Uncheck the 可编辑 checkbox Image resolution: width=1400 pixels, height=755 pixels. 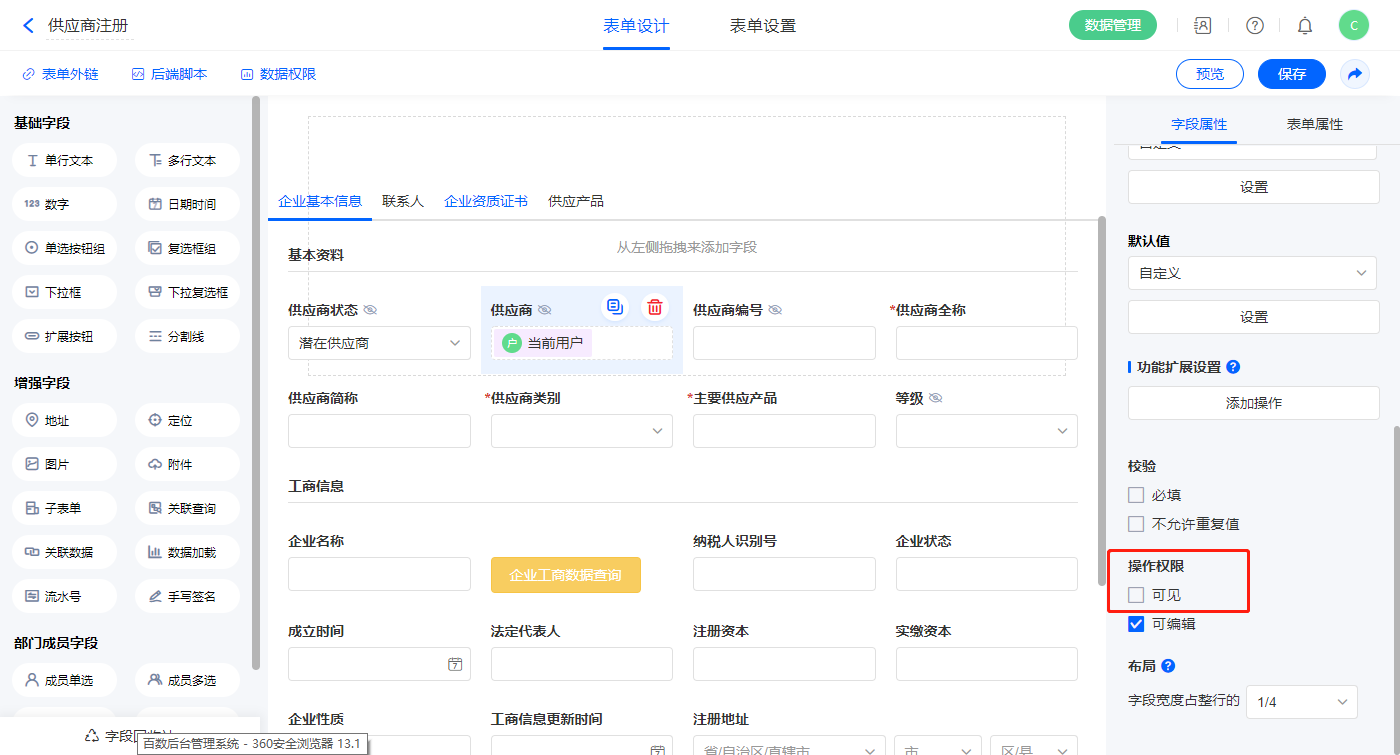[x=1136, y=624]
